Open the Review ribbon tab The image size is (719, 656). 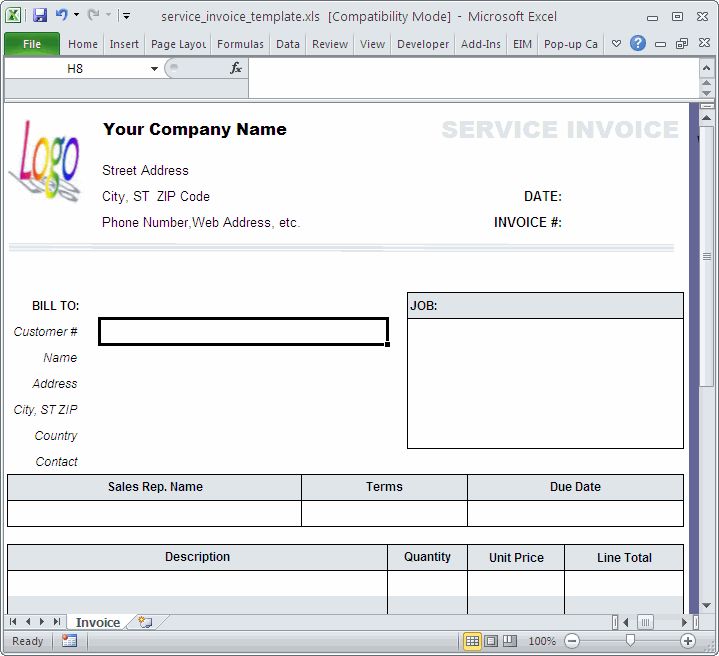[330, 44]
